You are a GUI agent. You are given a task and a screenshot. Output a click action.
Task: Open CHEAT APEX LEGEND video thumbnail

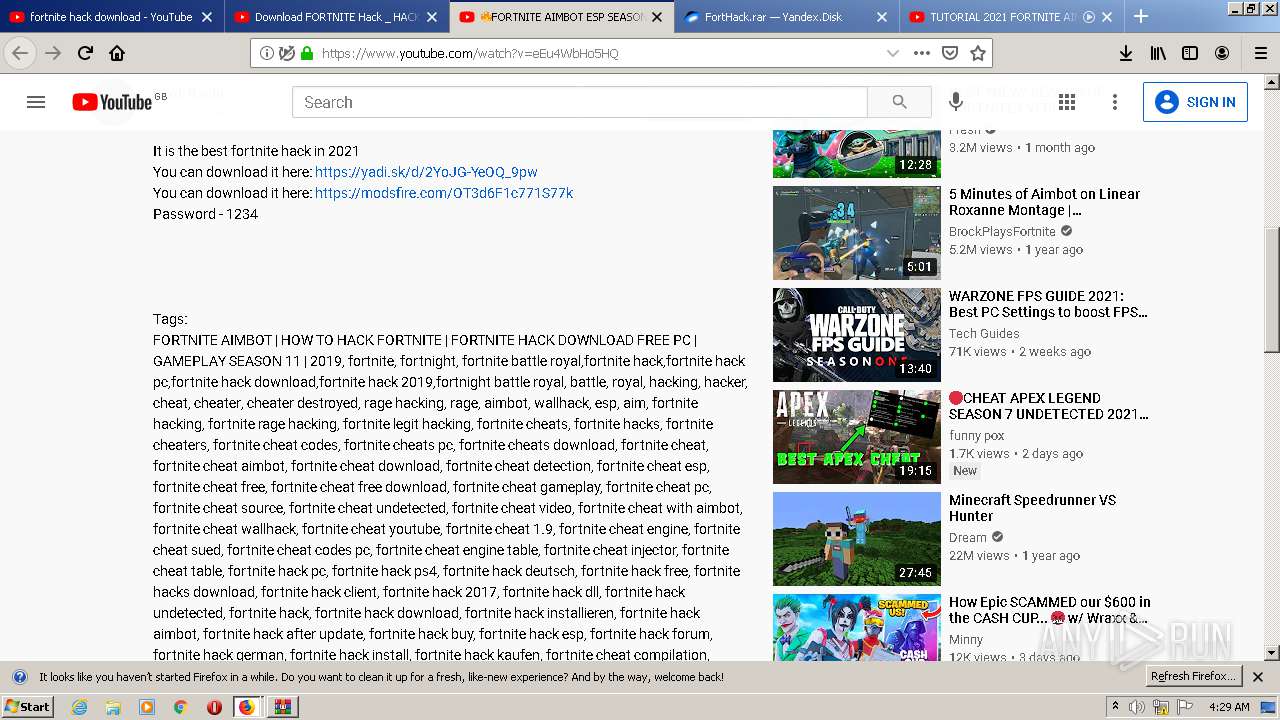coord(857,437)
